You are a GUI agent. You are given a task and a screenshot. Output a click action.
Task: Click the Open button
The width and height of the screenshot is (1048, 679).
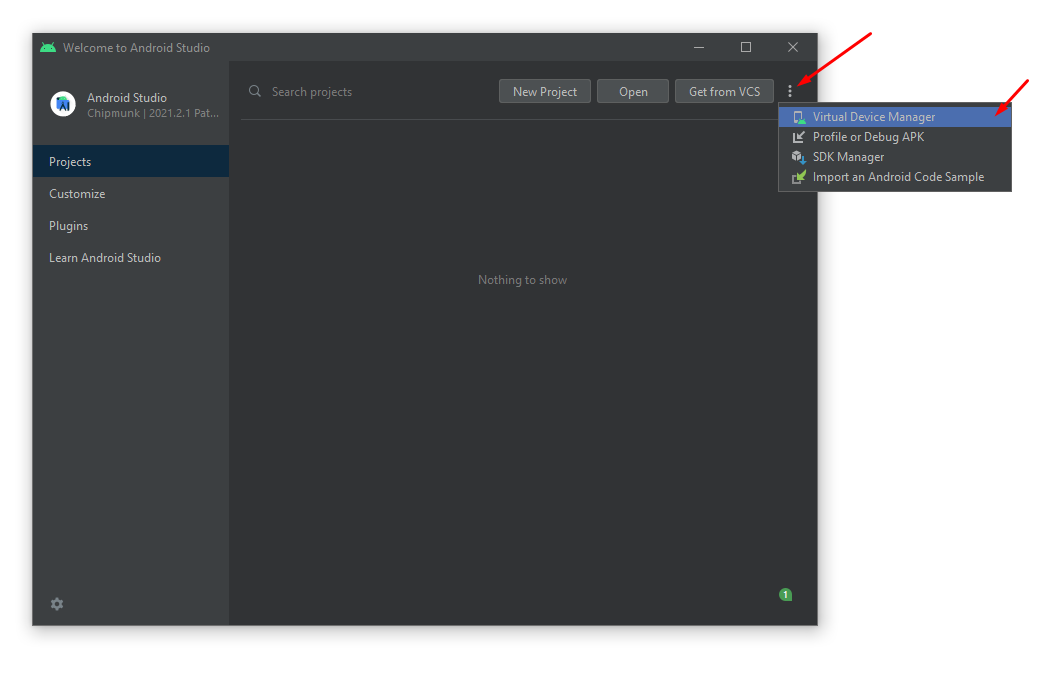tap(633, 92)
